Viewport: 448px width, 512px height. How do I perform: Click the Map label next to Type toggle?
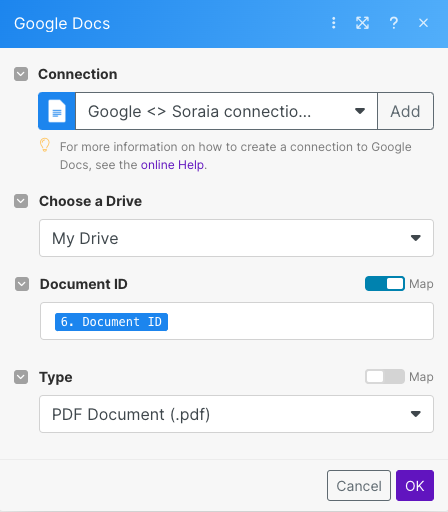click(x=421, y=377)
